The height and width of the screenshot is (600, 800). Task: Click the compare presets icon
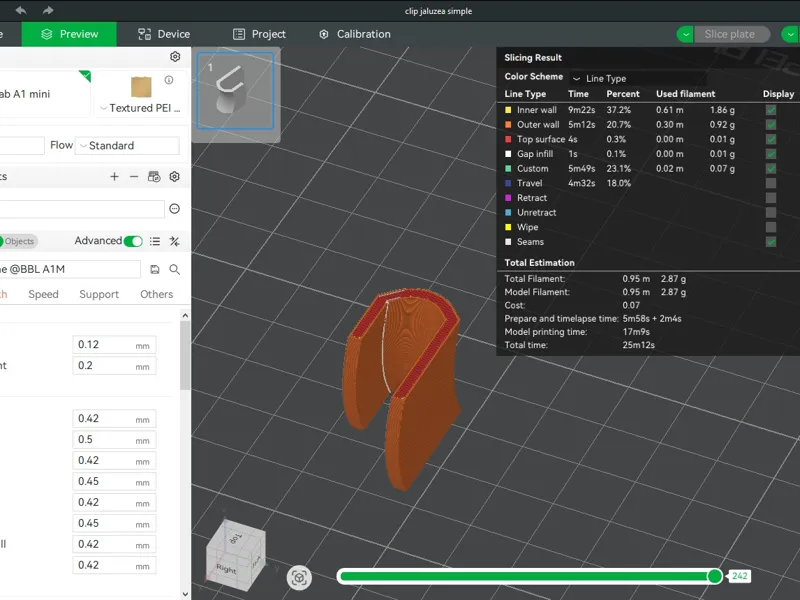pyautogui.click(x=174, y=241)
